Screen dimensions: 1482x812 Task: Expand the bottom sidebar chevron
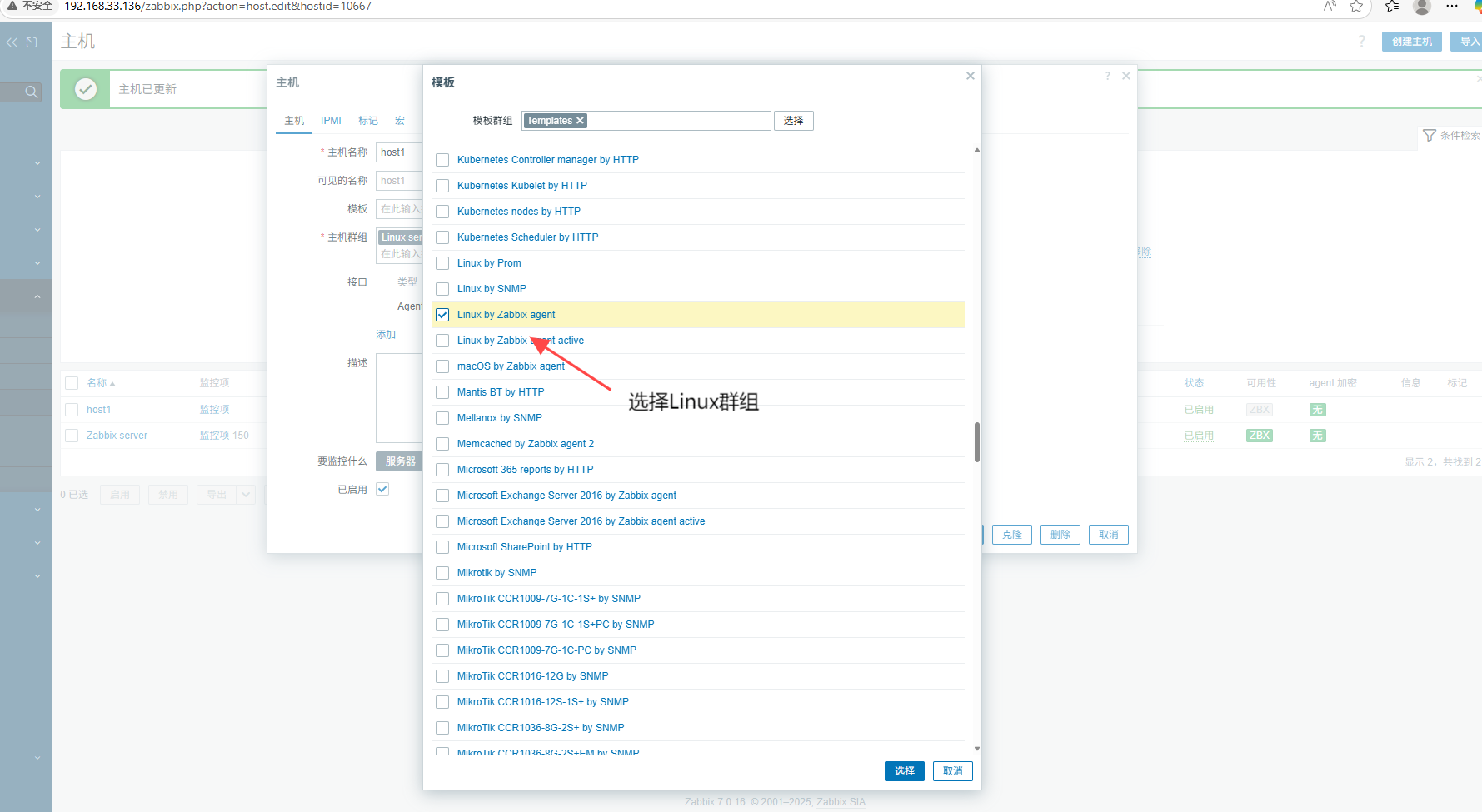tap(37, 758)
